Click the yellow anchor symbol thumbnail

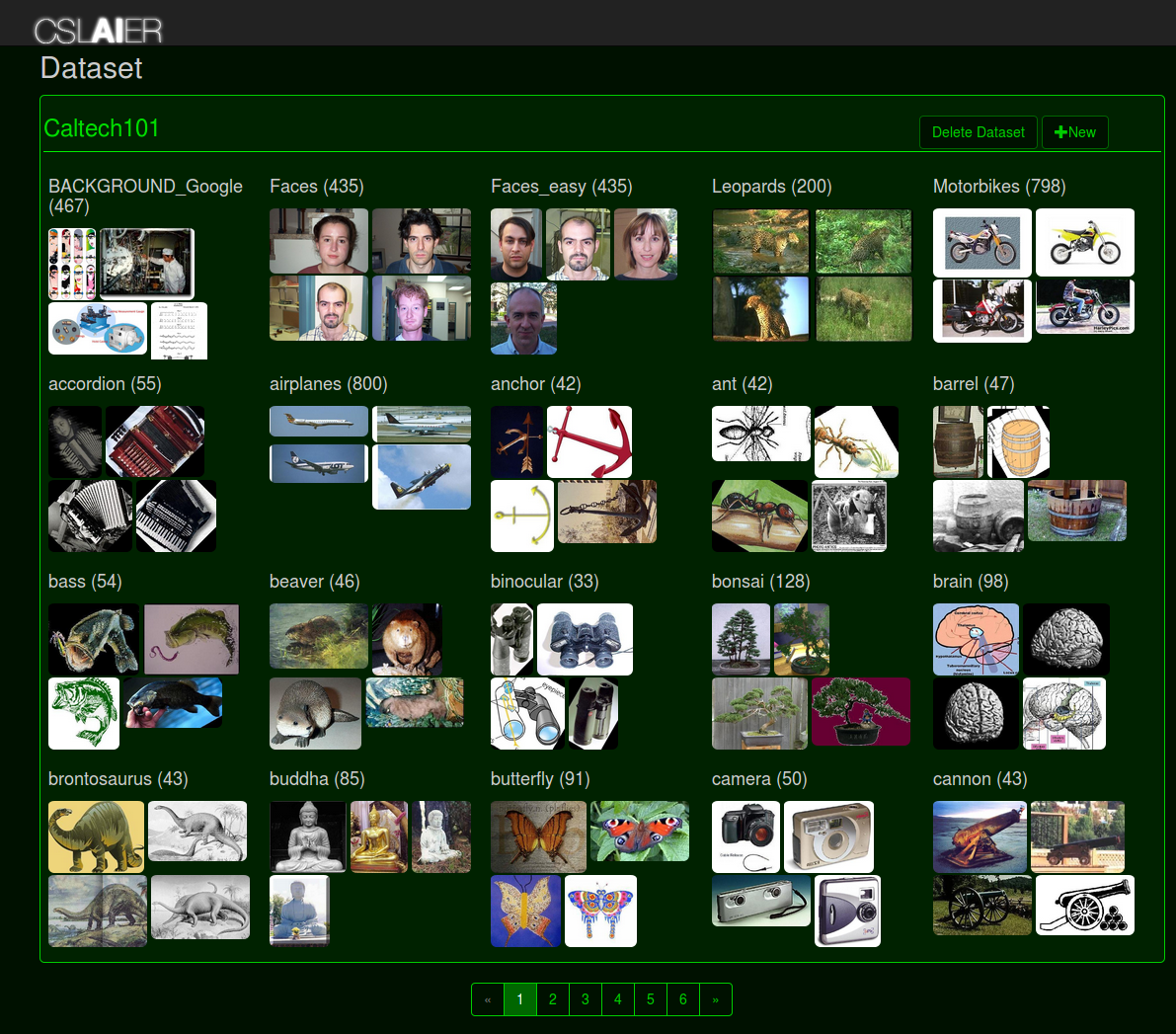click(x=522, y=517)
